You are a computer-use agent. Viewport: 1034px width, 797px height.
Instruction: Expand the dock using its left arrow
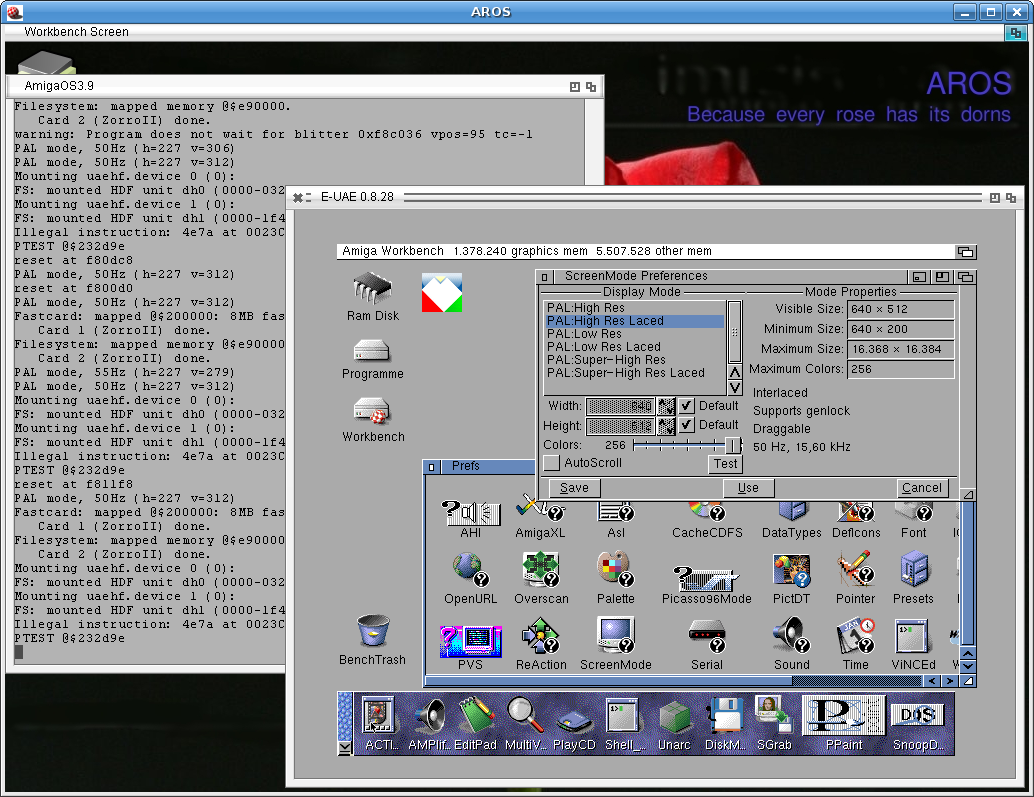point(345,746)
